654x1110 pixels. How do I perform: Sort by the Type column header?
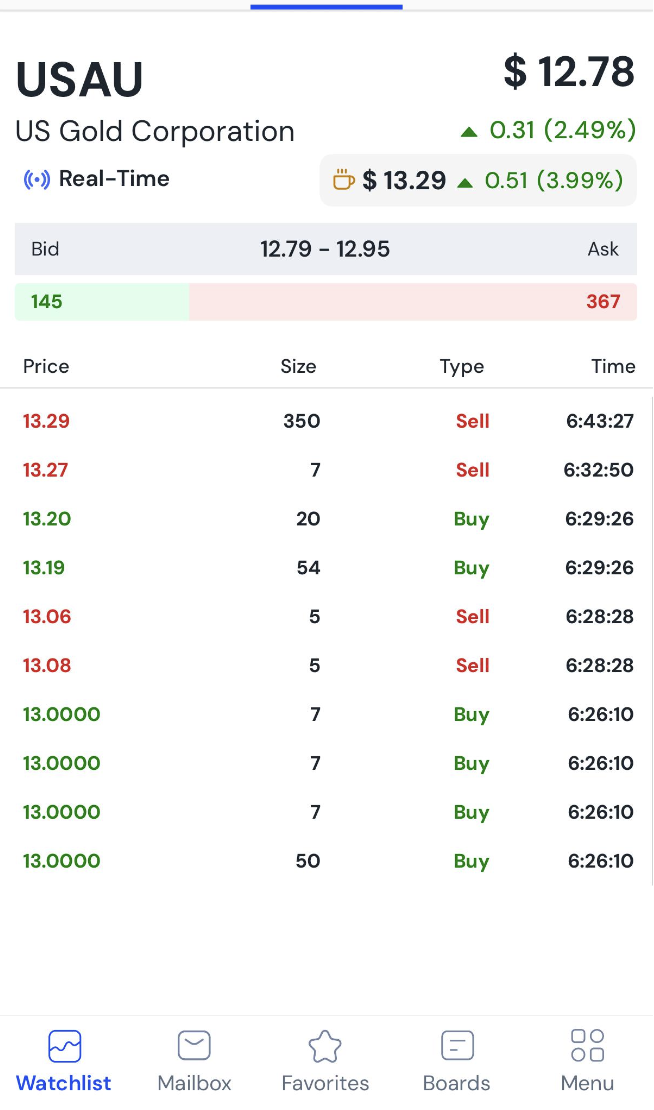[x=461, y=367]
